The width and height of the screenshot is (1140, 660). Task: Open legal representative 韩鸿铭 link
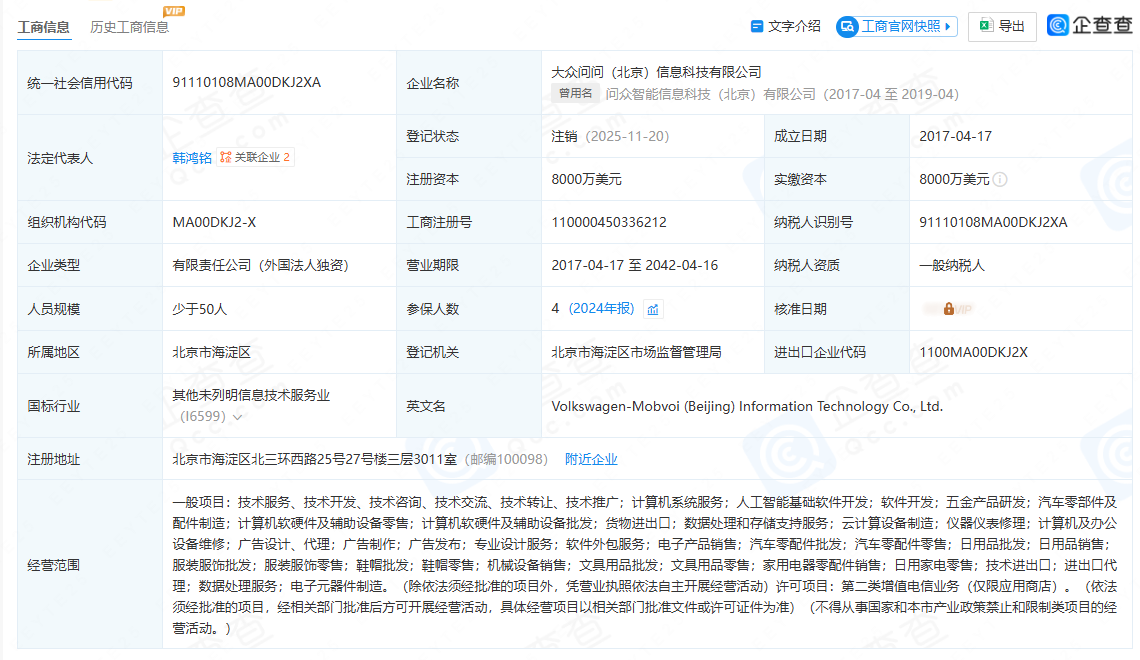(192, 158)
